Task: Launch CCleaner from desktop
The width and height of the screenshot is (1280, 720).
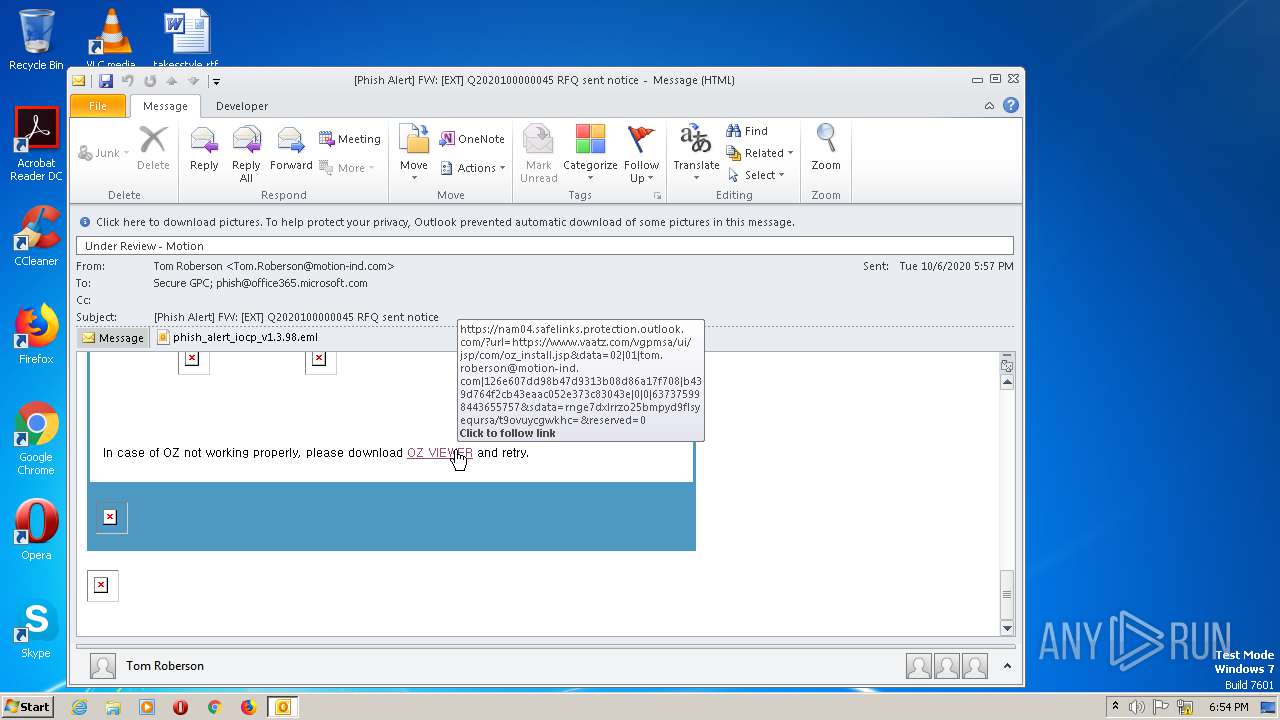Action: pos(36,236)
